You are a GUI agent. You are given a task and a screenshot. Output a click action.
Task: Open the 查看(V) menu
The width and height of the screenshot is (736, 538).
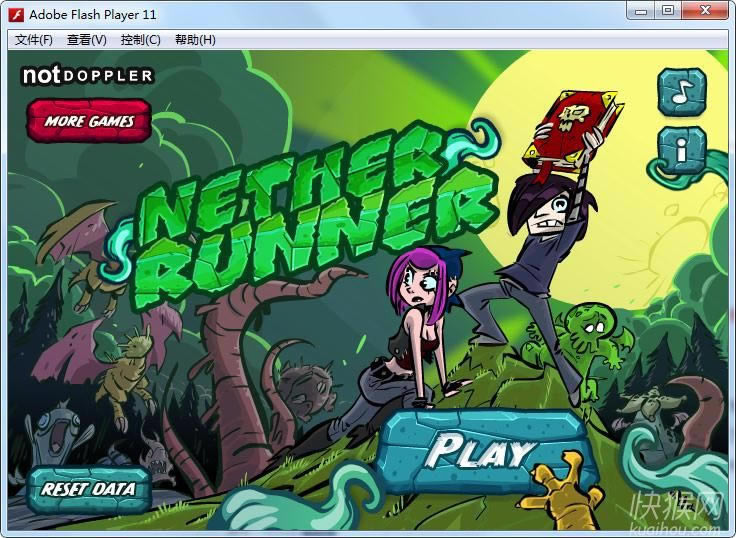point(87,40)
